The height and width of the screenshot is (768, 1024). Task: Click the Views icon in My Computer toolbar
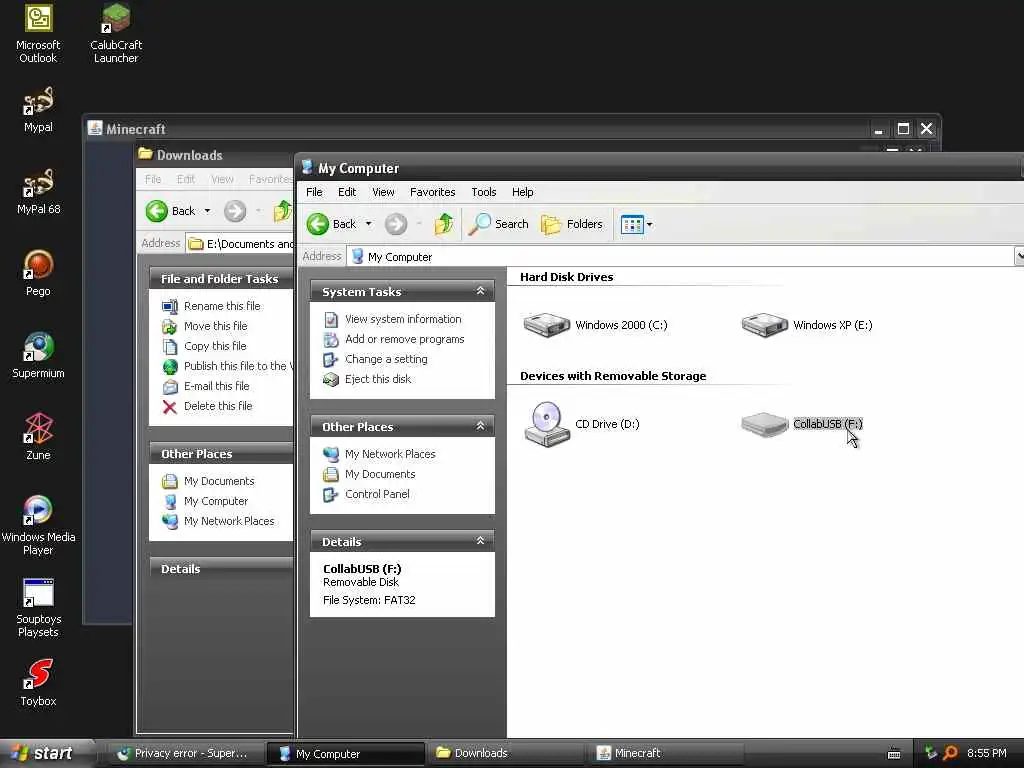click(632, 225)
